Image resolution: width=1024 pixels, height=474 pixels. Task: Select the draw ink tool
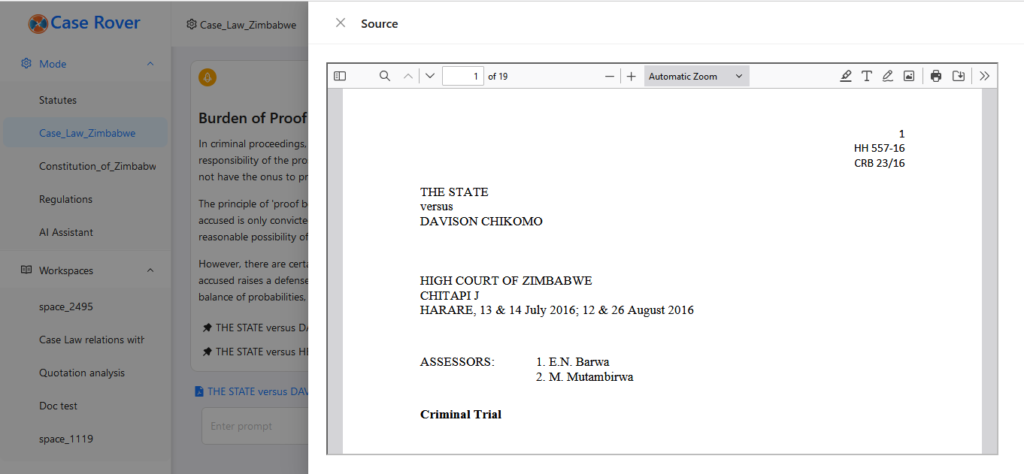pos(888,76)
